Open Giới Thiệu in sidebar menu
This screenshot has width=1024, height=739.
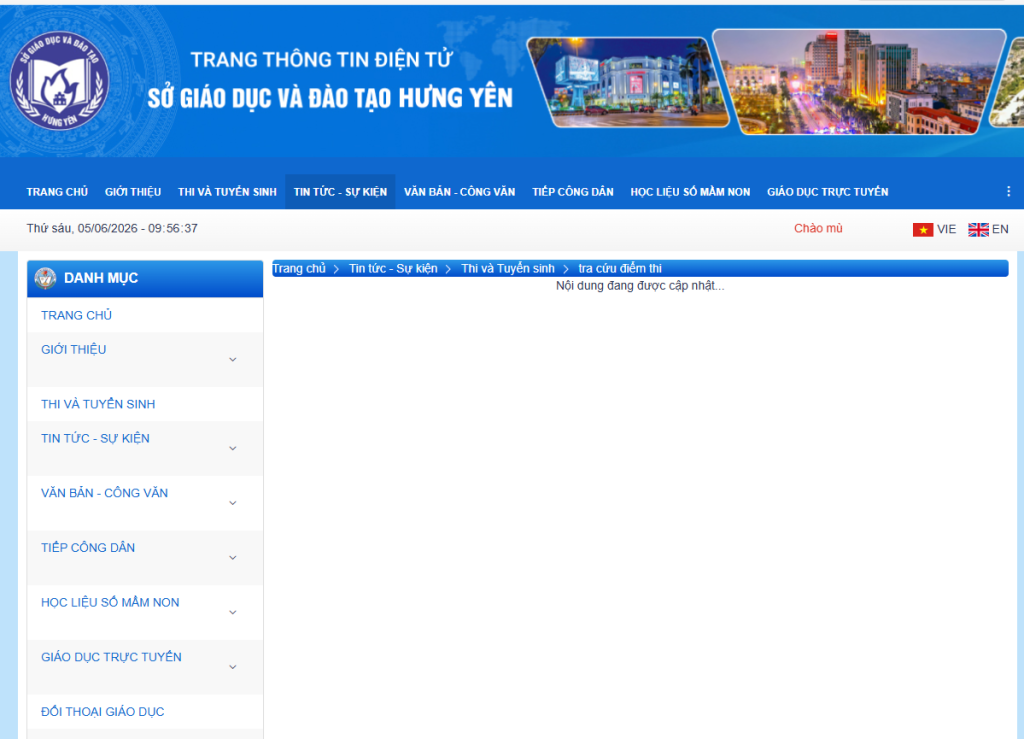tap(73, 349)
